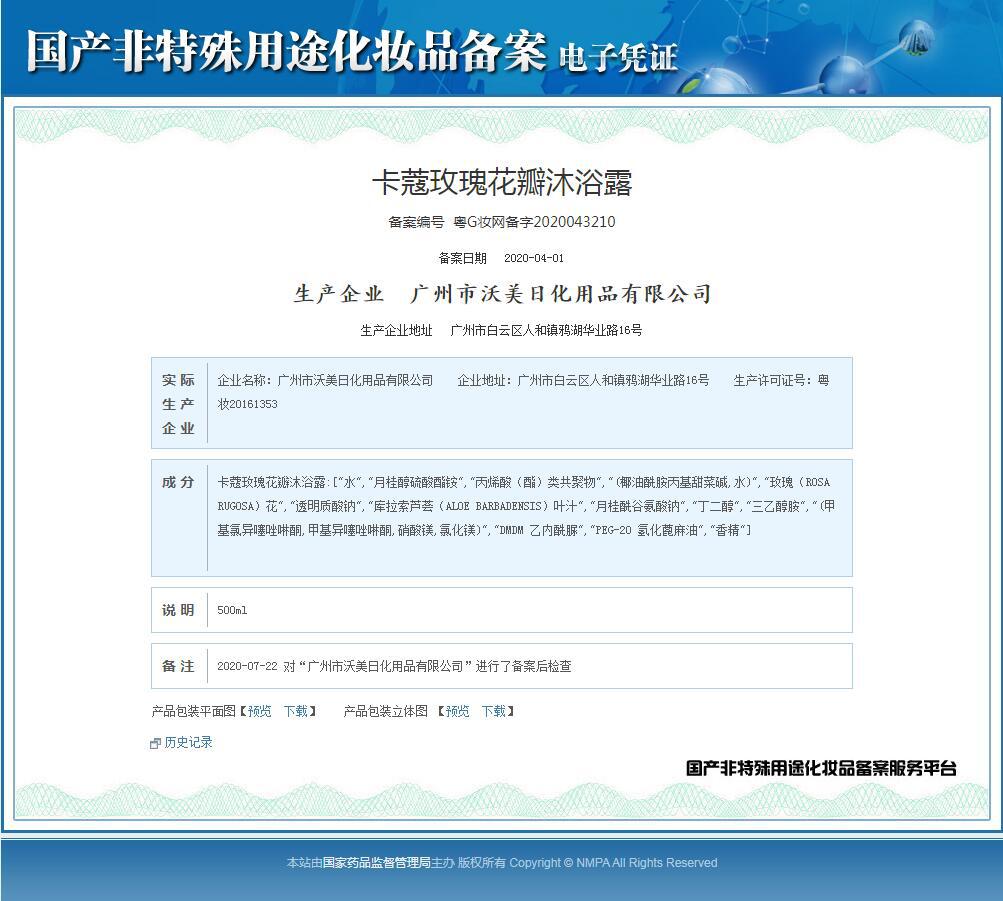
Task: Click the 说明 row label
Action: 178,610
